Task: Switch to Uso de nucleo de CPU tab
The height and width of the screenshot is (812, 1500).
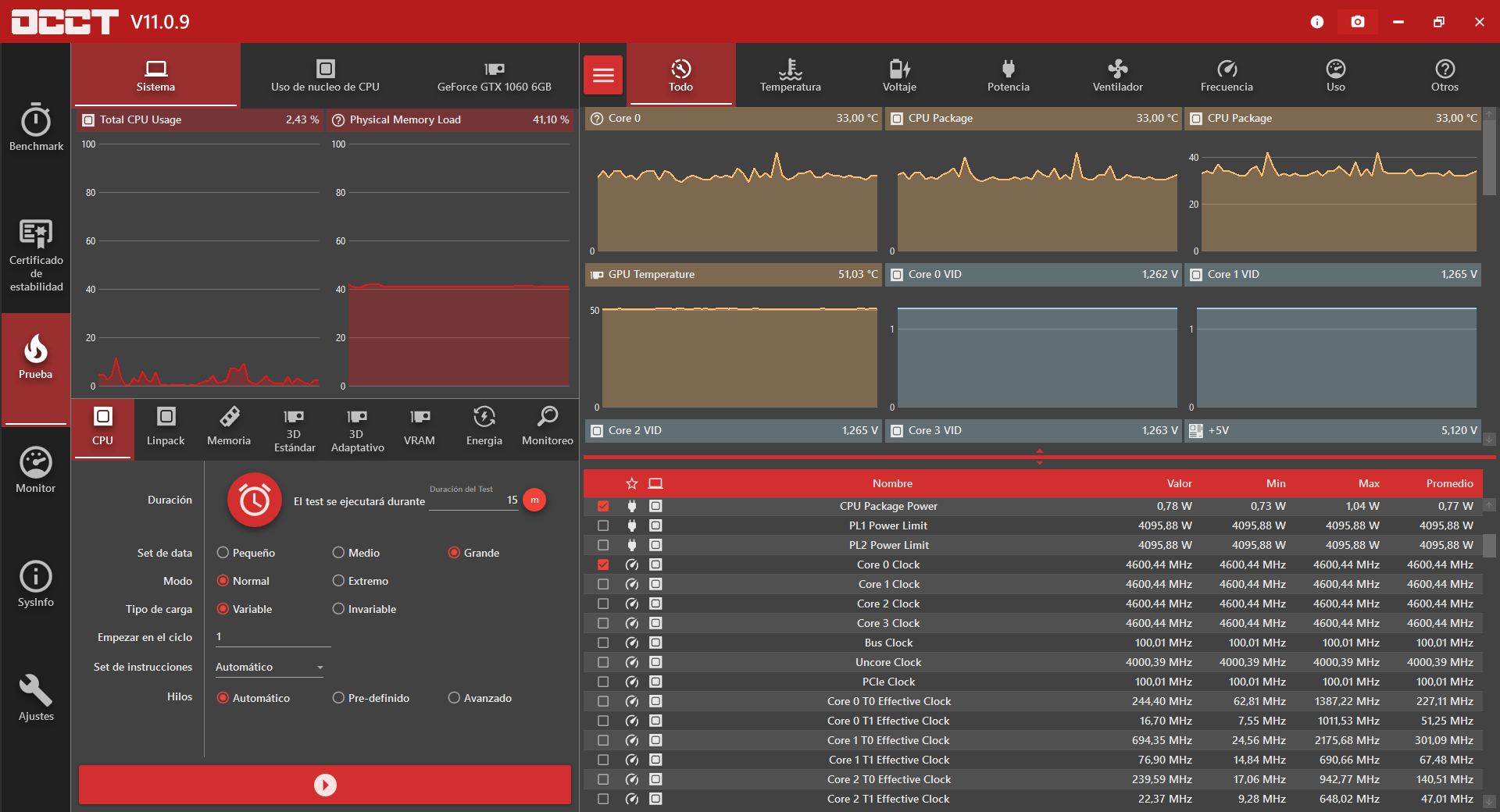Action: 325,75
